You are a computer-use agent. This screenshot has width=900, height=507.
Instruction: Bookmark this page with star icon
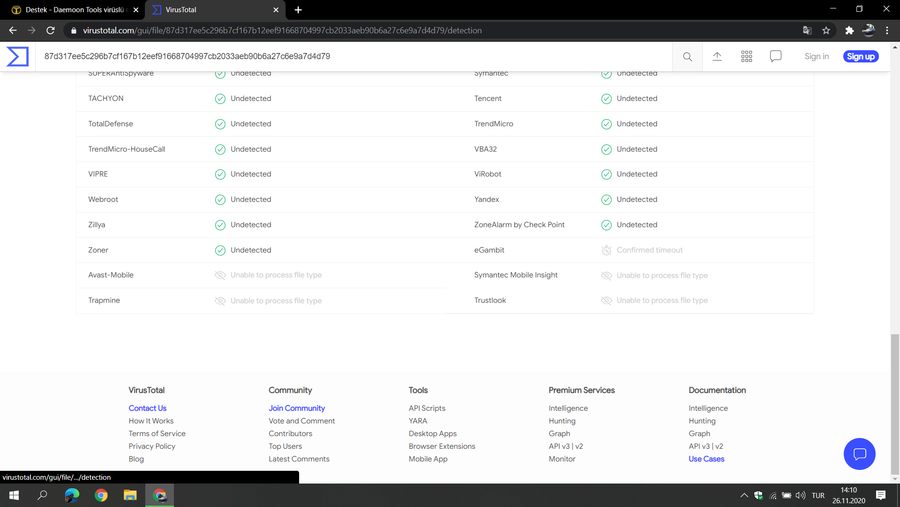coord(826,30)
